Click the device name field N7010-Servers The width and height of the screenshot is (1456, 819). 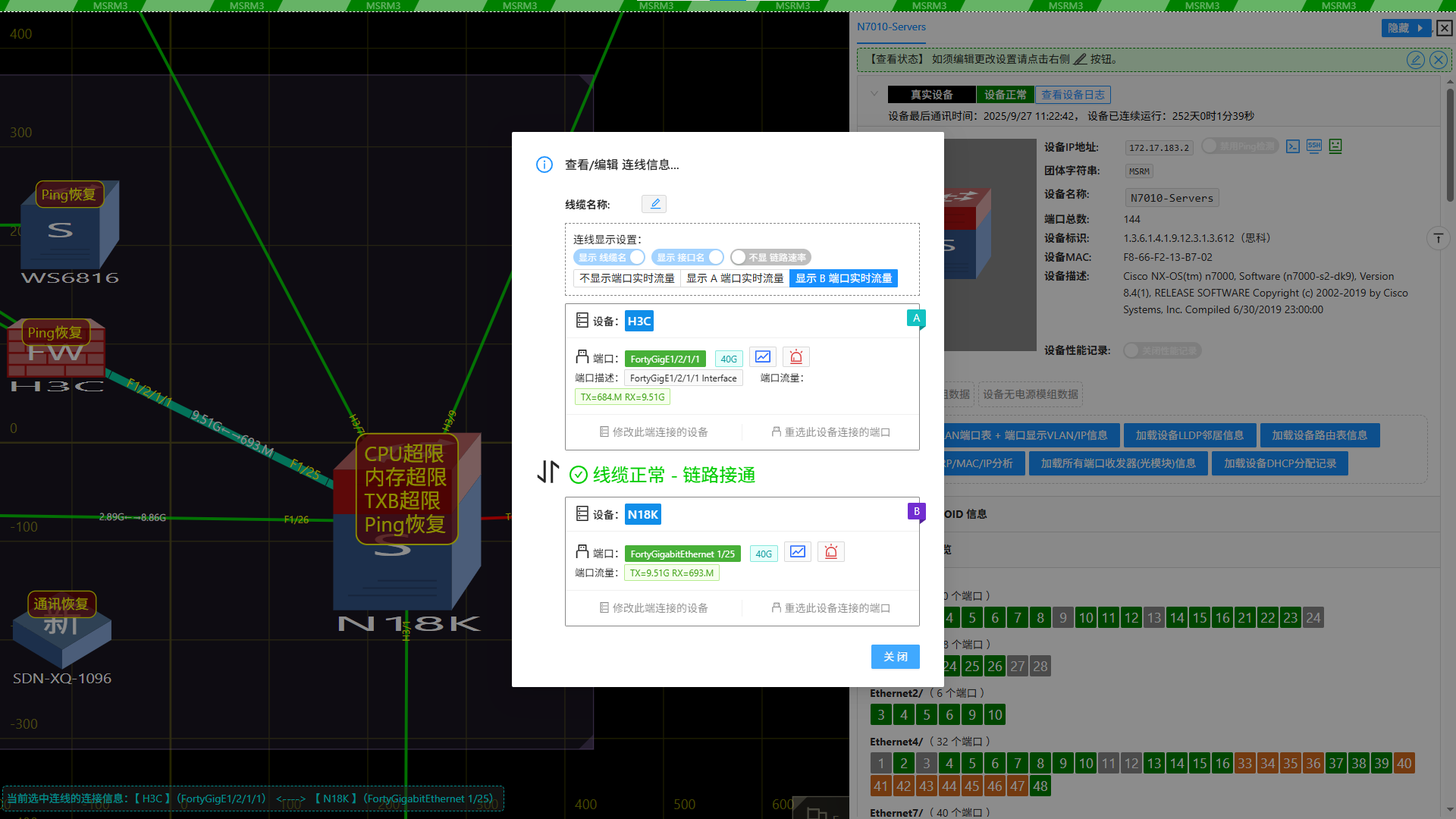pyautogui.click(x=1172, y=198)
